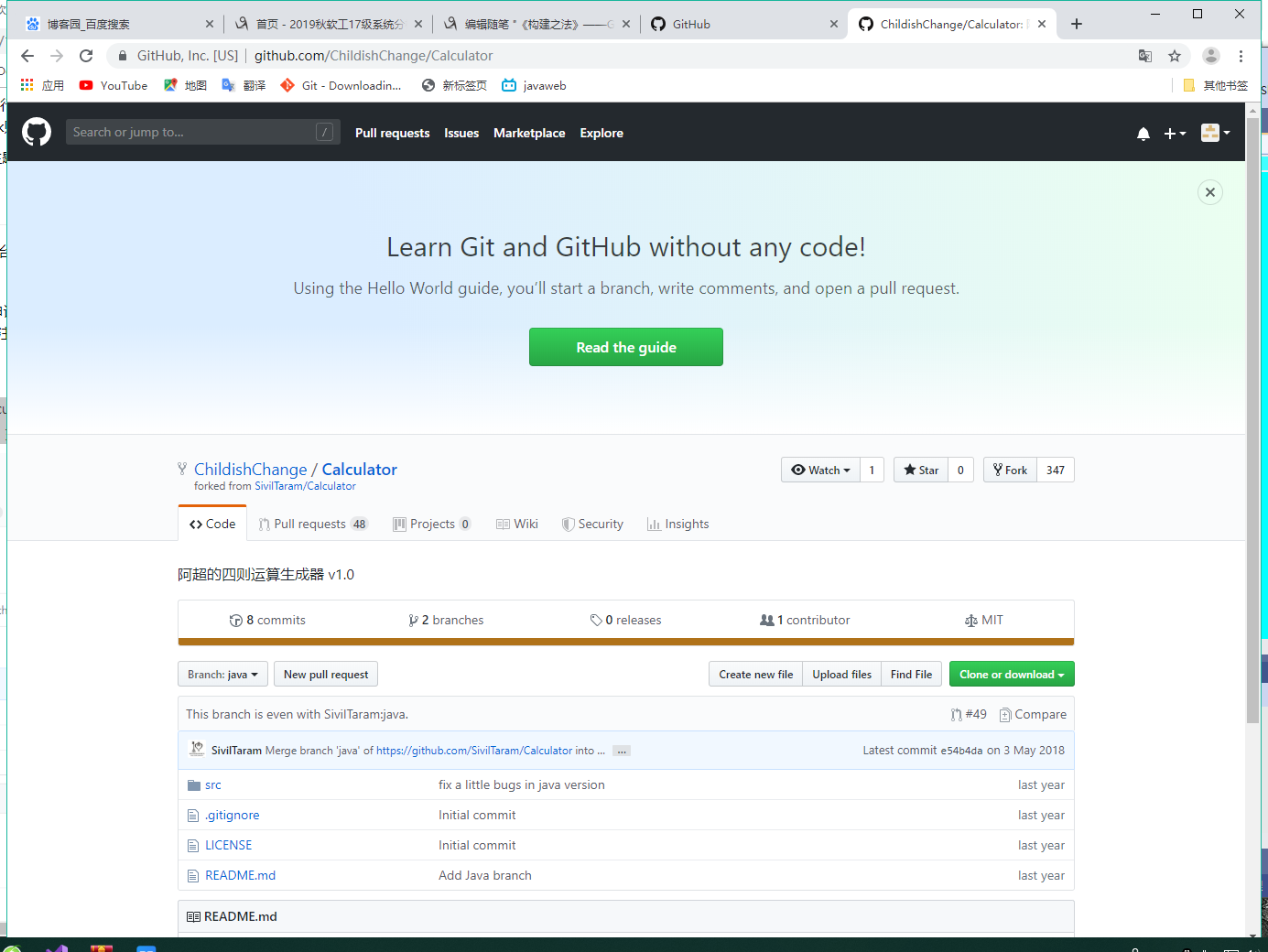Open javaweb bookmark
Screen dimensions: 1268x952
click(534, 85)
